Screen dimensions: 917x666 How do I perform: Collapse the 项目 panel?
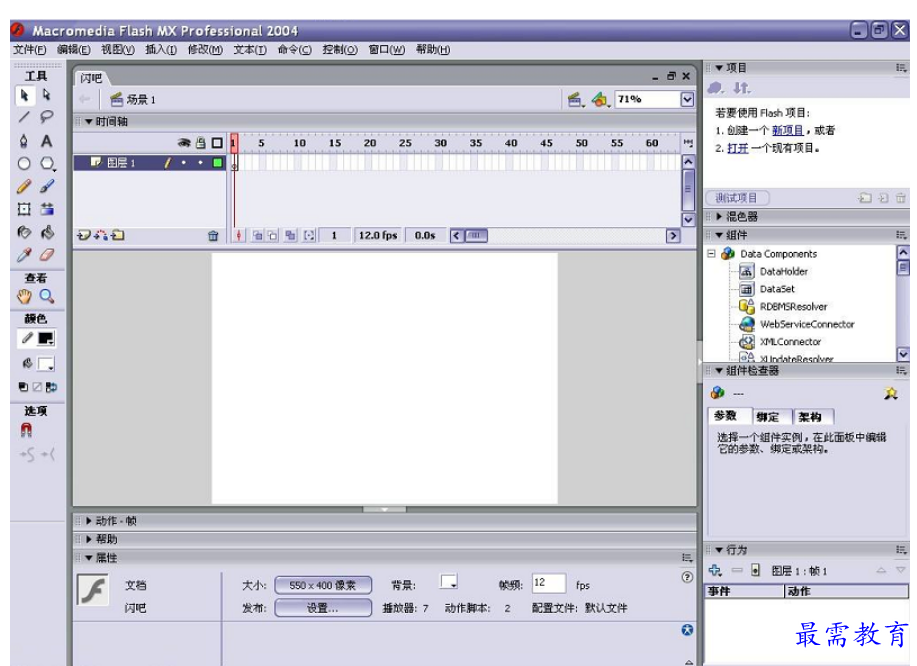point(719,68)
